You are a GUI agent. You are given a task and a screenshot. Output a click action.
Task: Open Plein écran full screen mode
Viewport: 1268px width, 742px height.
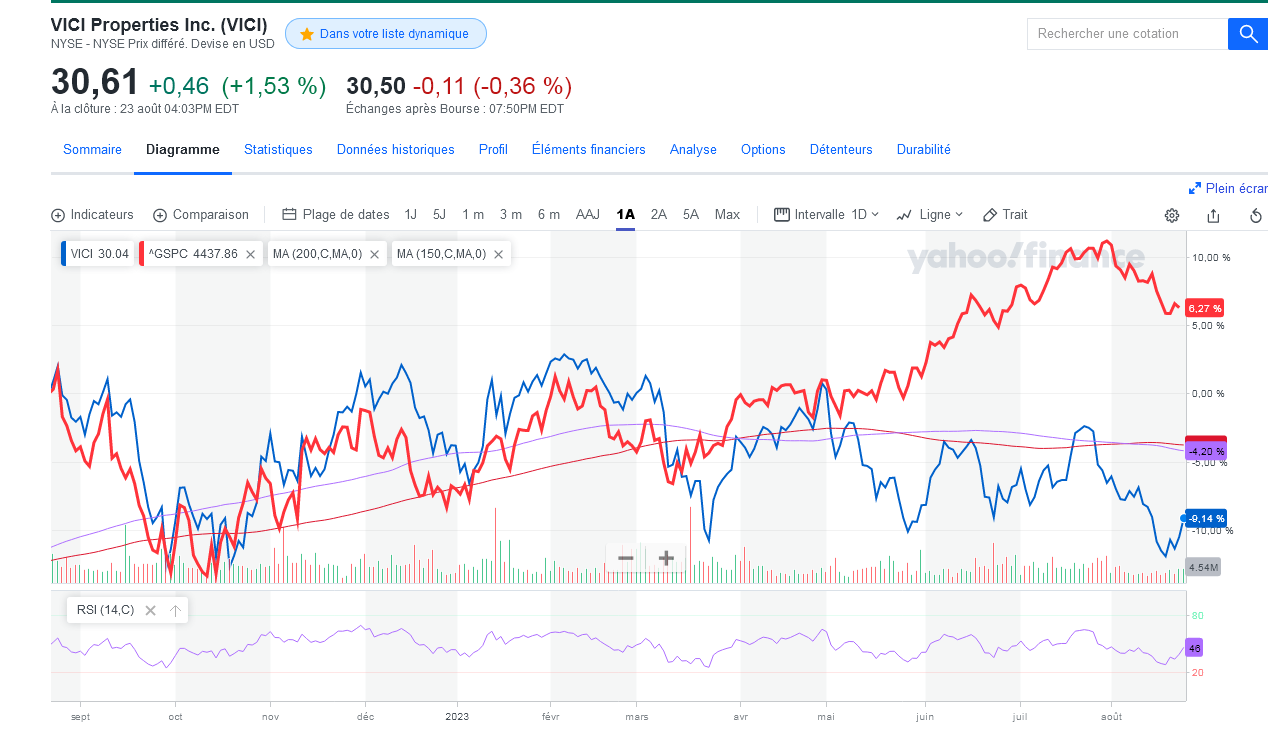(1228, 188)
